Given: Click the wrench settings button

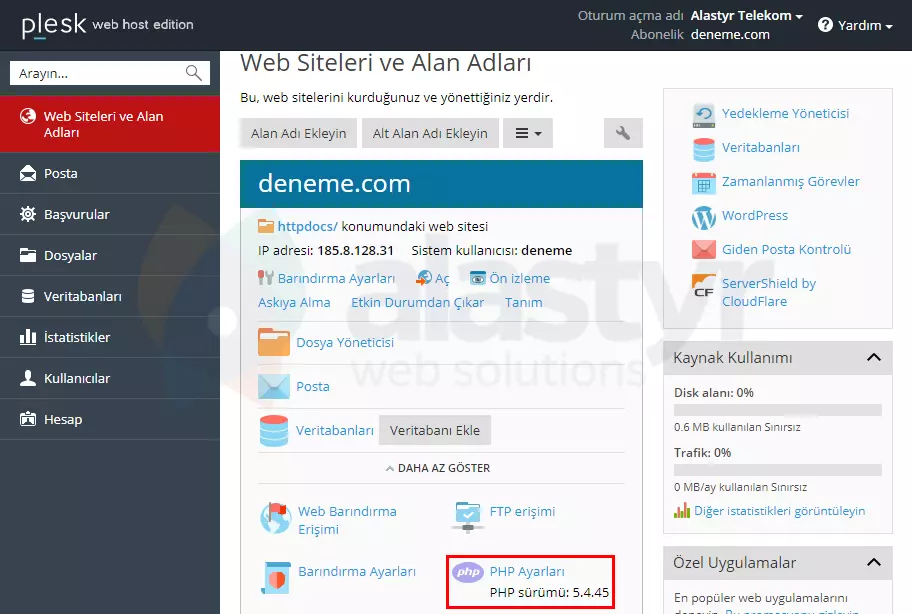Looking at the screenshot, I should point(623,133).
